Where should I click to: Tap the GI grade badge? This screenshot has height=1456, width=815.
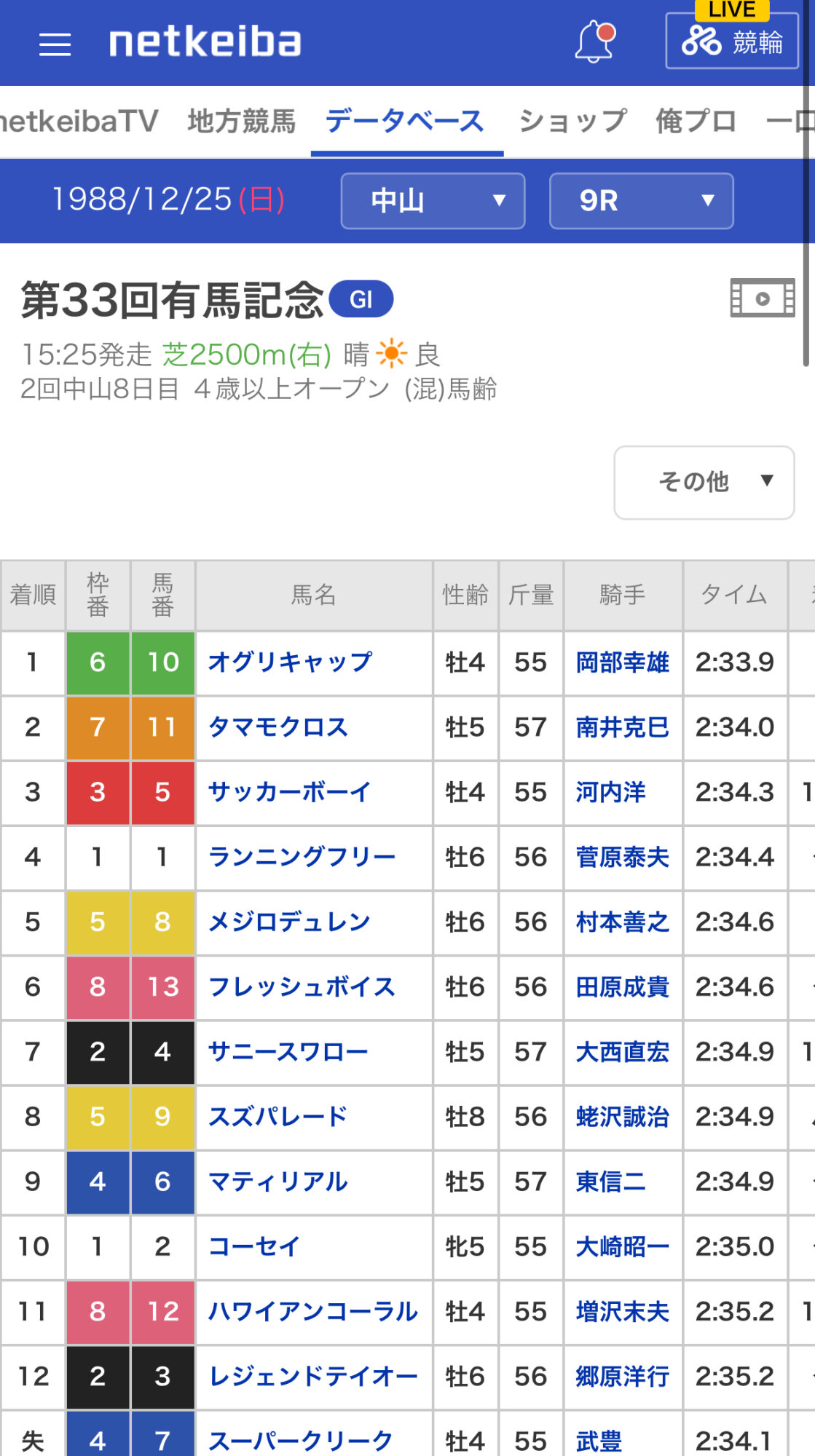click(361, 299)
